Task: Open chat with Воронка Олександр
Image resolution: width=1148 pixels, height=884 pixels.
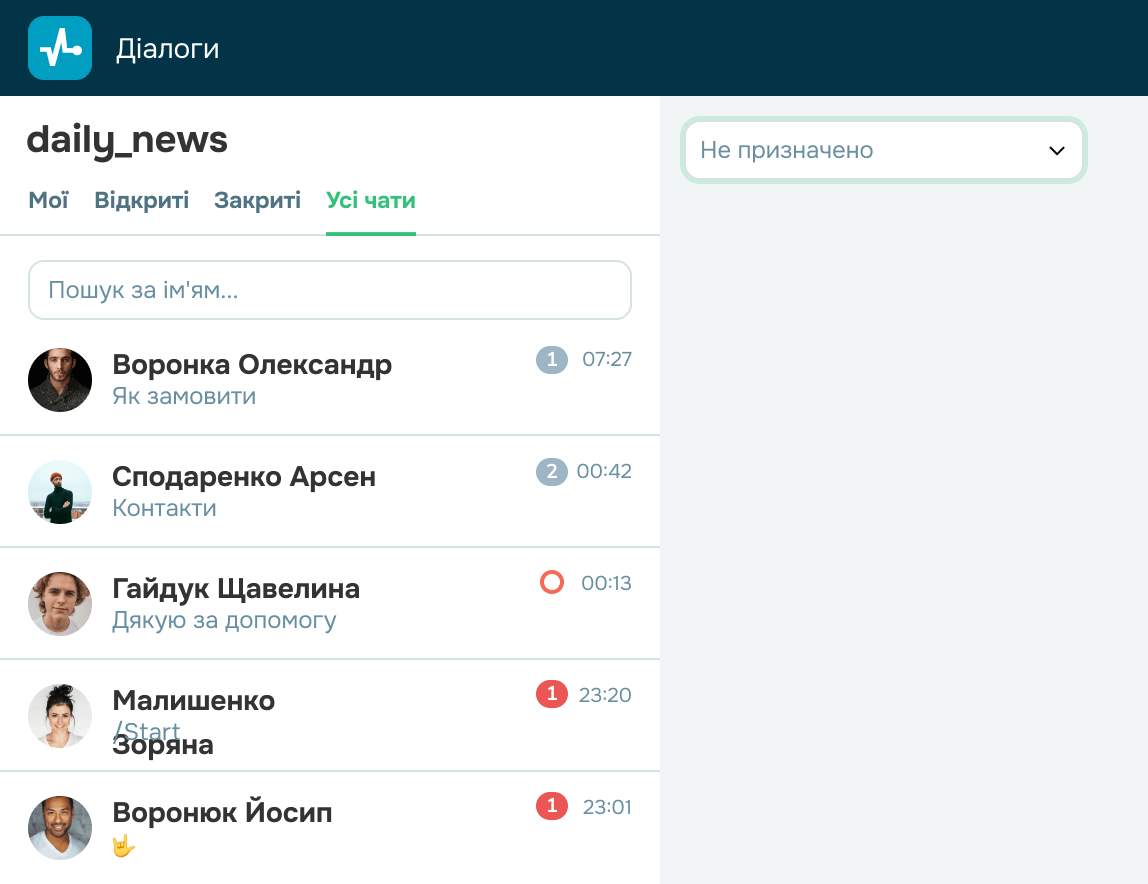Action: pyautogui.click(x=329, y=379)
